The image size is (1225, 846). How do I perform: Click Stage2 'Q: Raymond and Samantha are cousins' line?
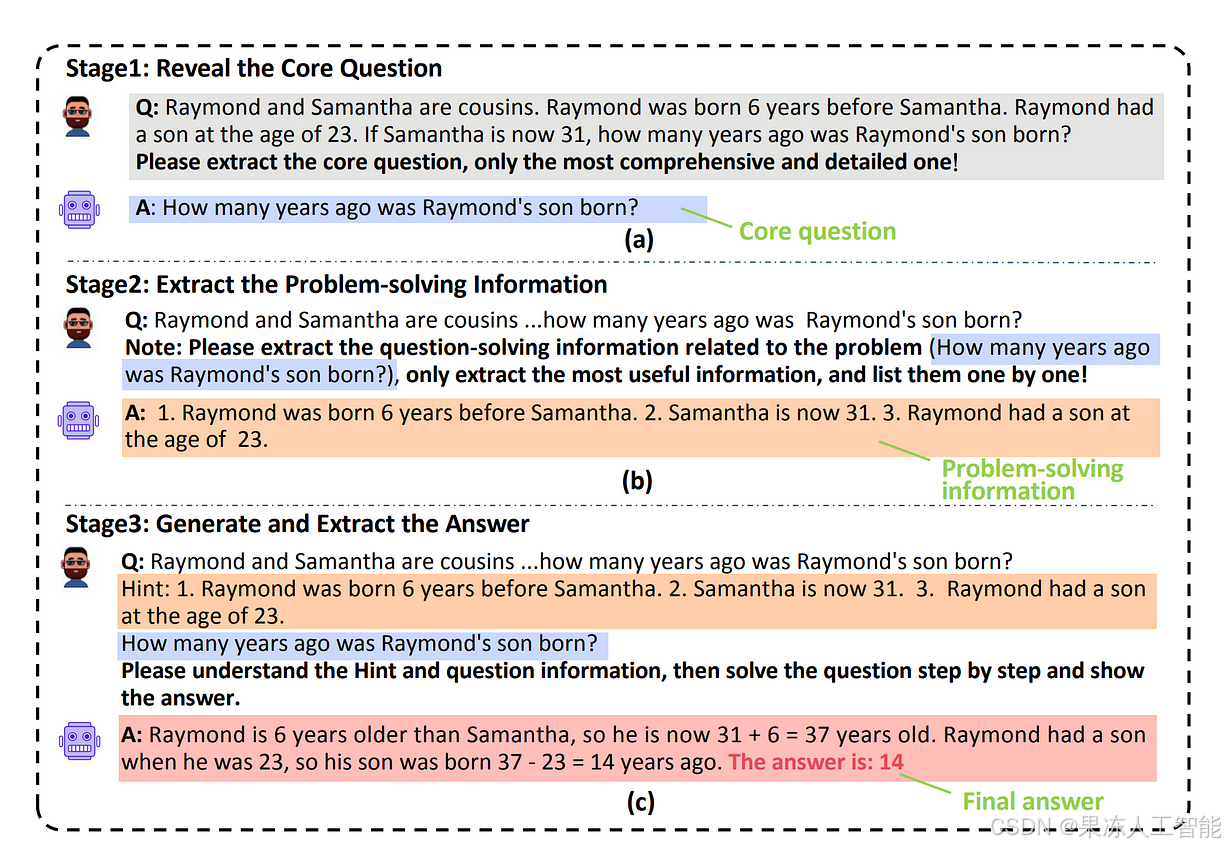point(573,320)
